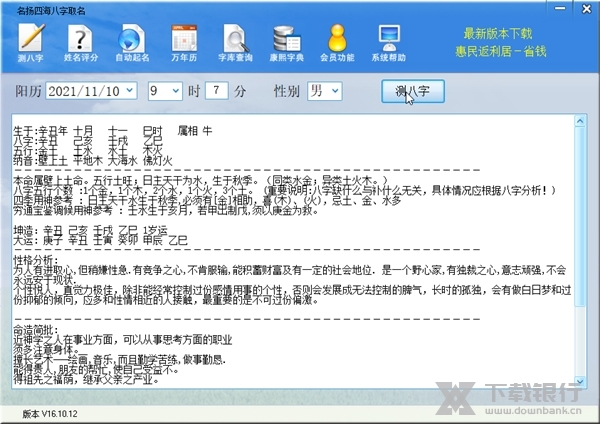The height and width of the screenshot is (424, 600).
Task: Close the 名扬四海八字取名 window
Action: (x=586, y=8)
